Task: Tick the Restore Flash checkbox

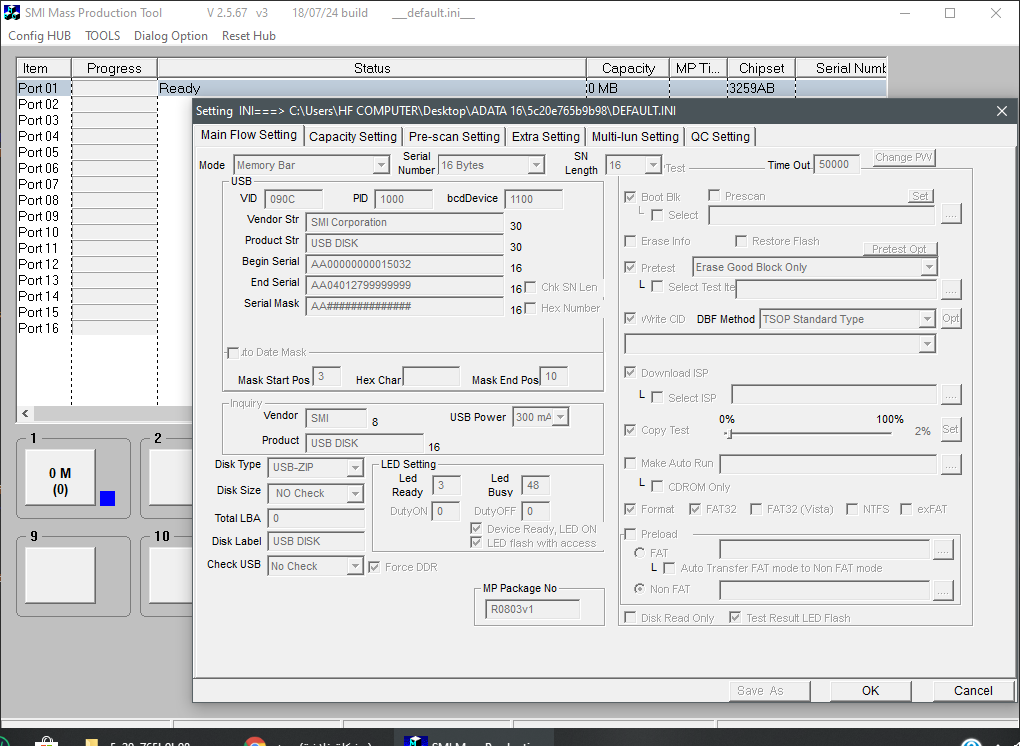Action: click(x=740, y=241)
